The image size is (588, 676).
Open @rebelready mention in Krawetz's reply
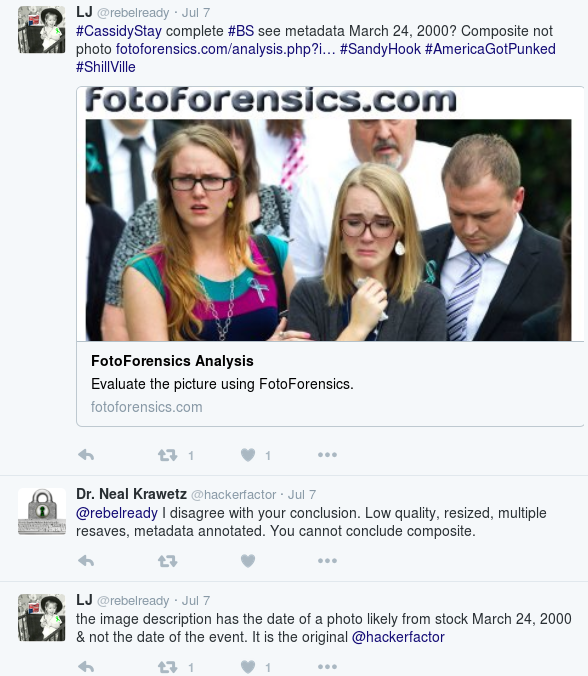(x=117, y=513)
